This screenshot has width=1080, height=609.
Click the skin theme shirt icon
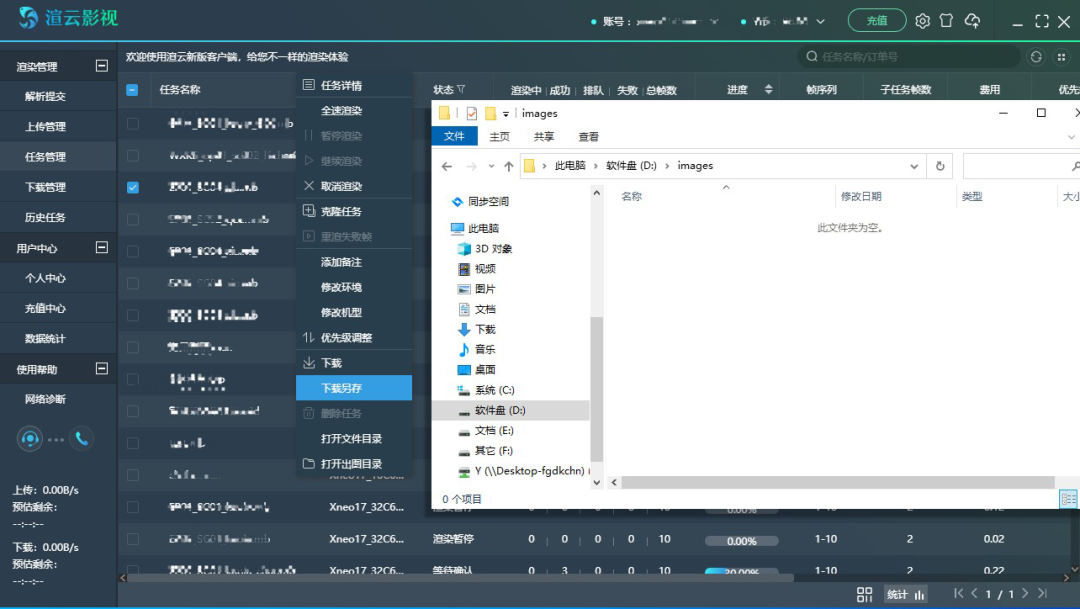coord(946,21)
